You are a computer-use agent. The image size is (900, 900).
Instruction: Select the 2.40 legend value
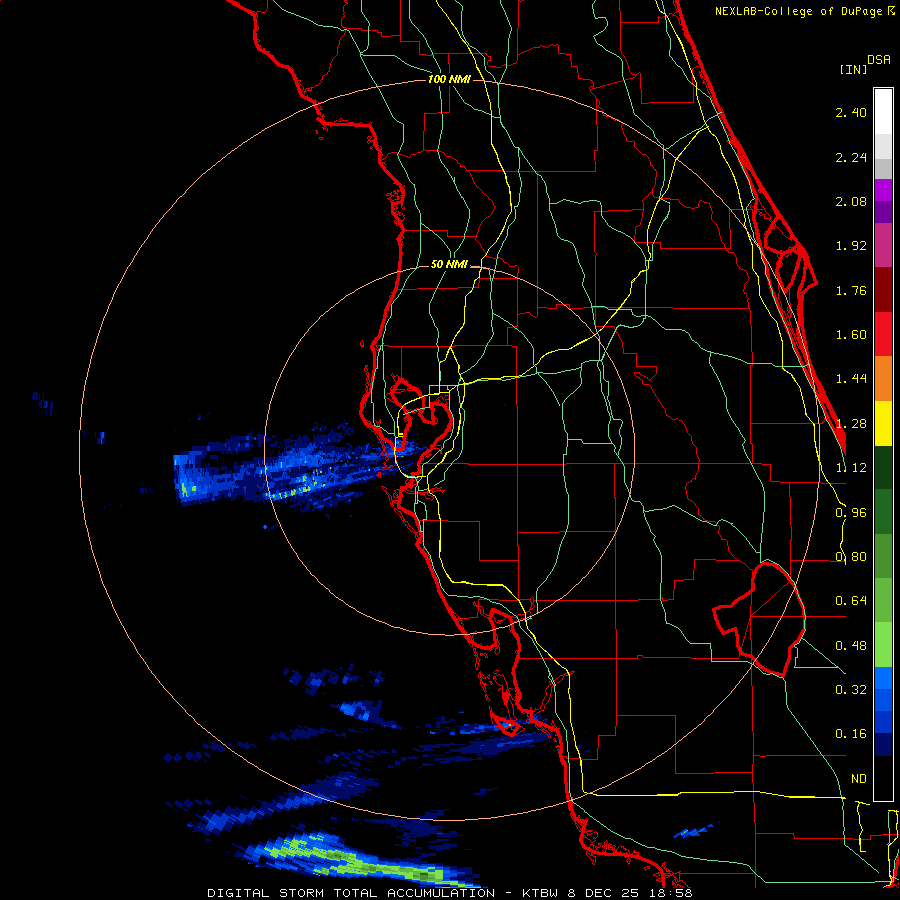point(851,112)
